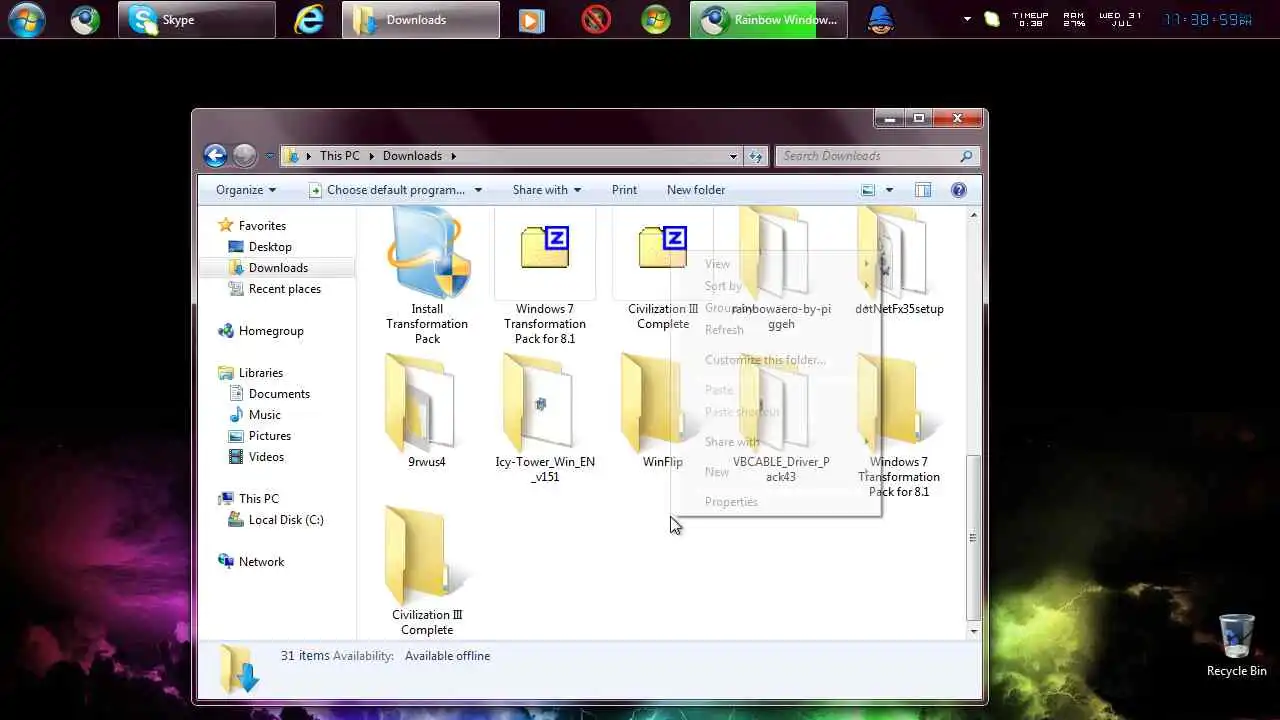Click Choose default program button
The height and width of the screenshot is (720, 1280).
(387, 190)
